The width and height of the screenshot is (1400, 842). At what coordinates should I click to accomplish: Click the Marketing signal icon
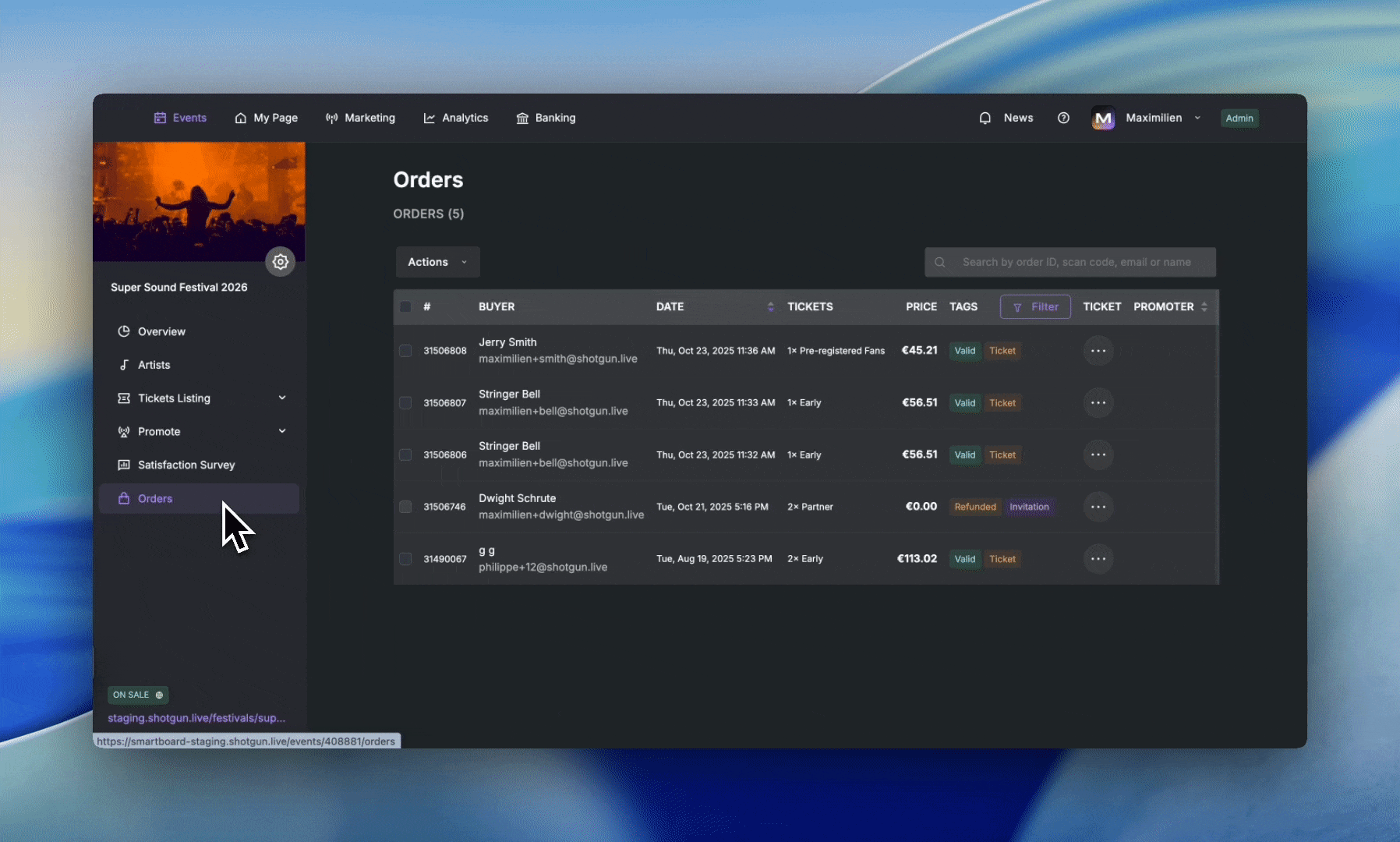(x=332, y=118)
